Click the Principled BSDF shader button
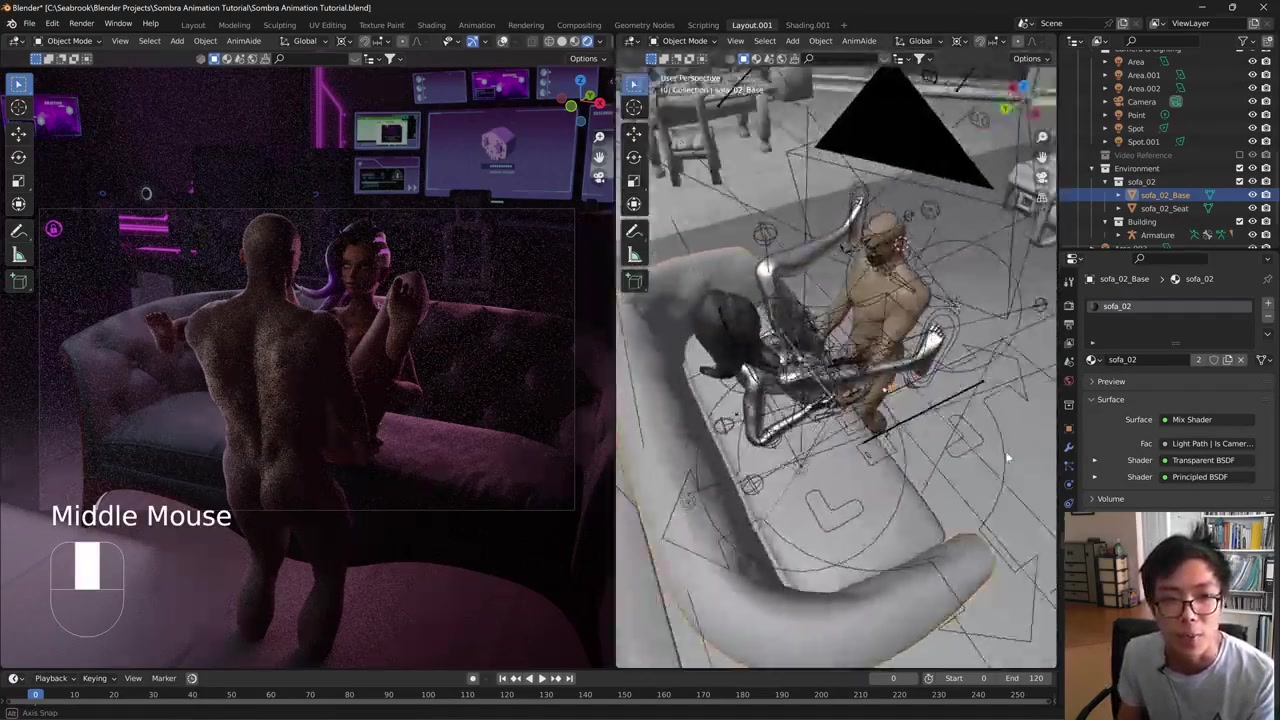This screenshot has height=720, width=1280. [1204, 477]
